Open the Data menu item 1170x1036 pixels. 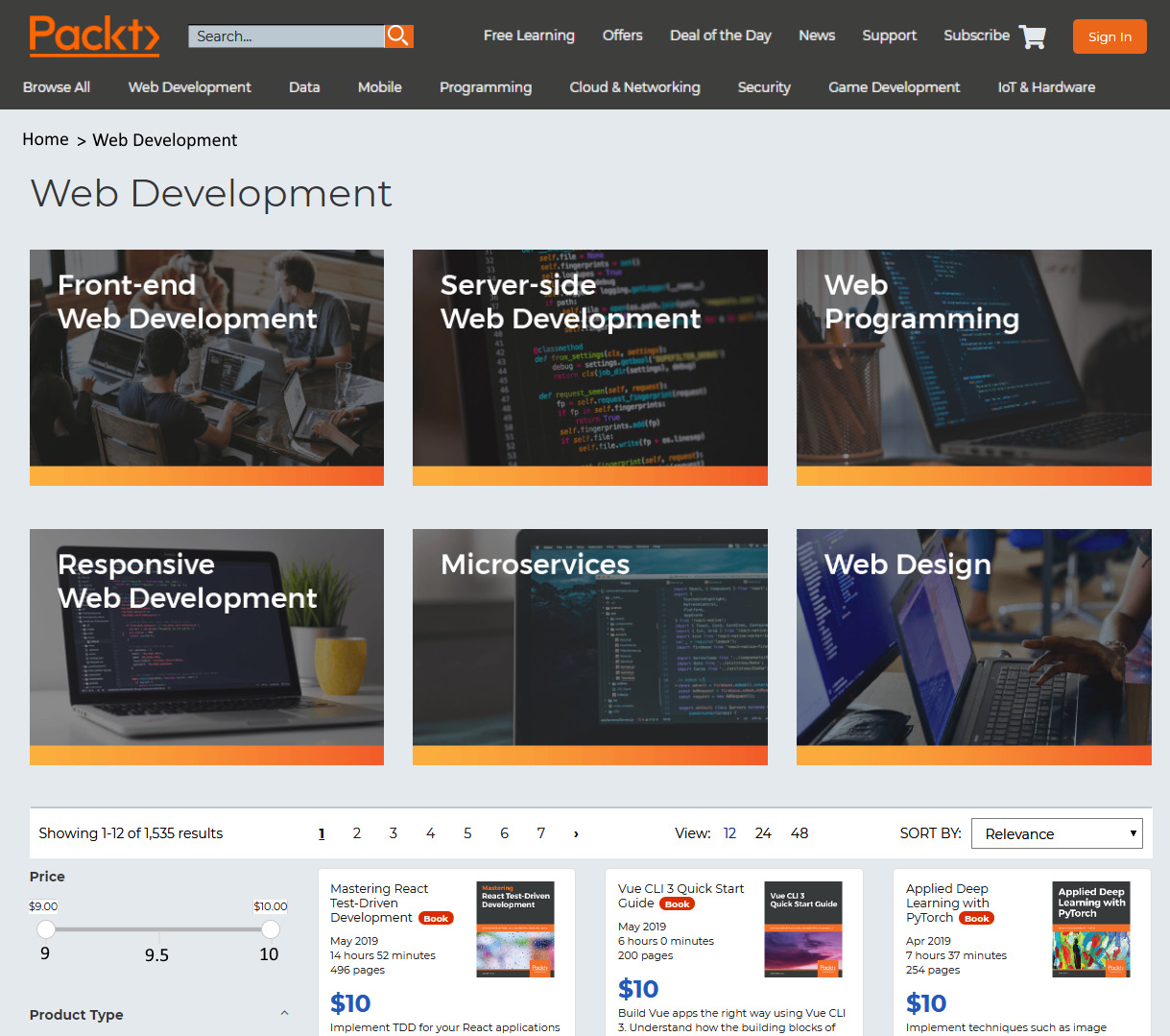[x=304, y=87]
